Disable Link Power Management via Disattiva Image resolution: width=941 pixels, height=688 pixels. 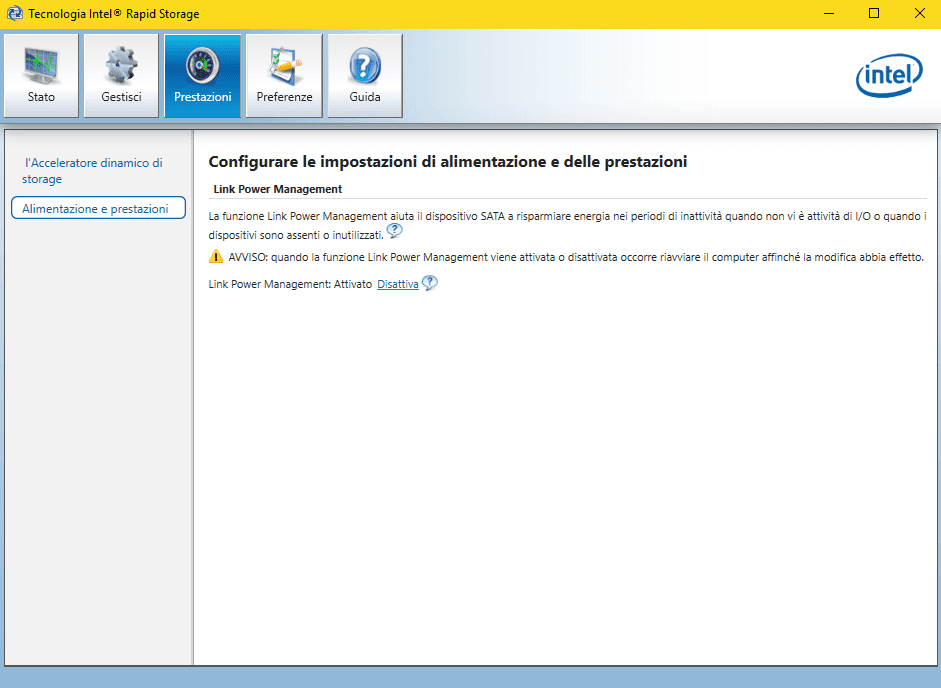tap(397, 285)
